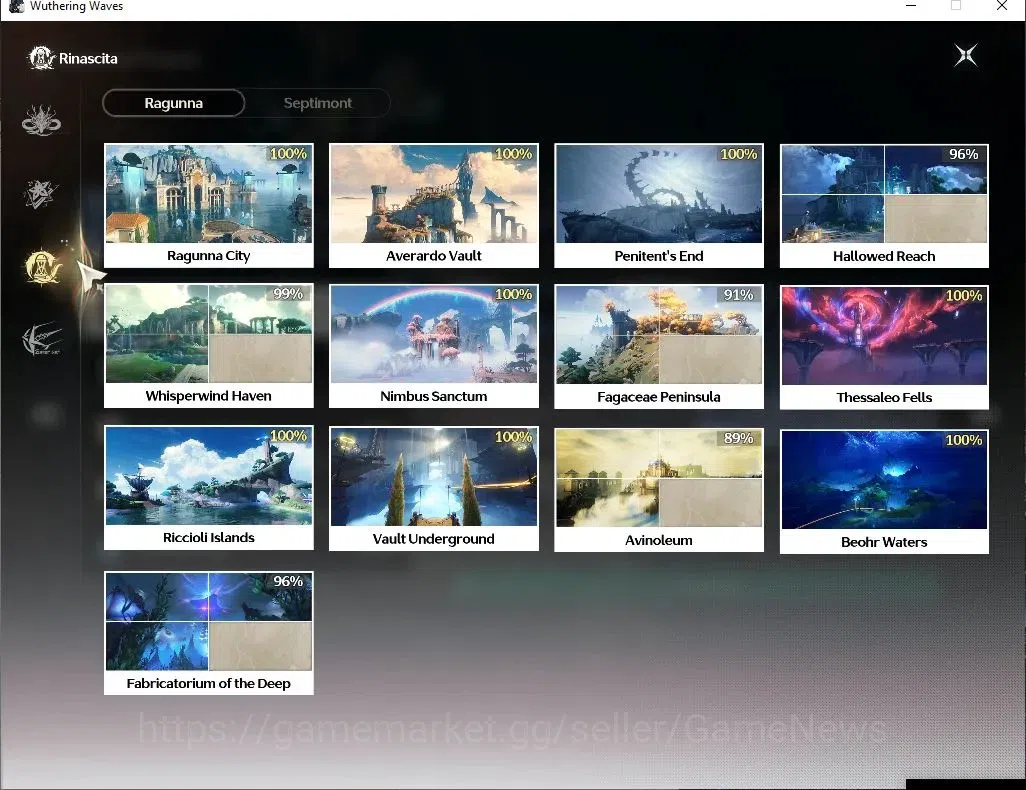Click the Rinascita region title text
Viewport: 1026px width, 790px height.
[88, 58]
